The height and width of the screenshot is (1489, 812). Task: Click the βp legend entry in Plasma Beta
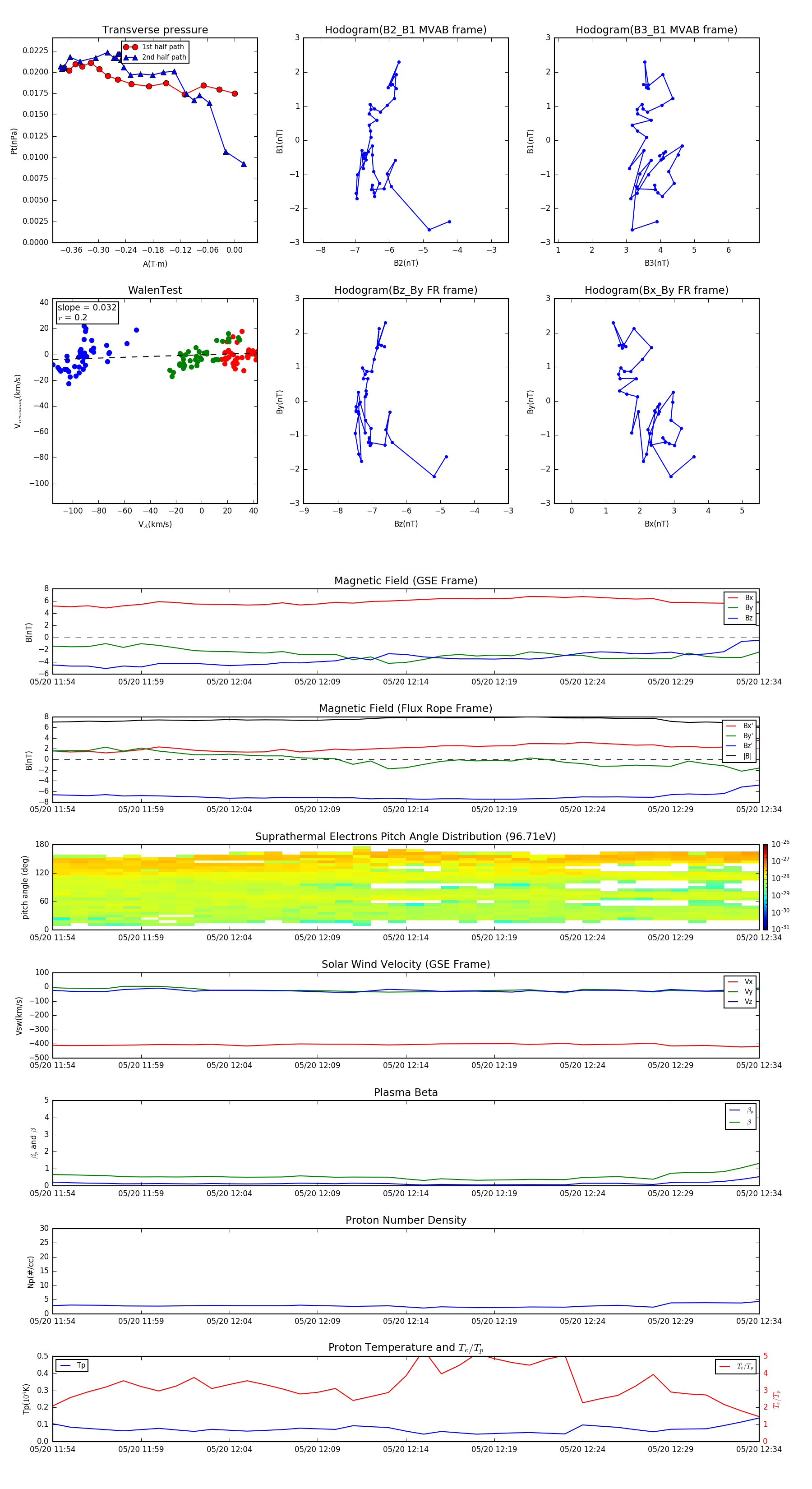(742, 1110)
